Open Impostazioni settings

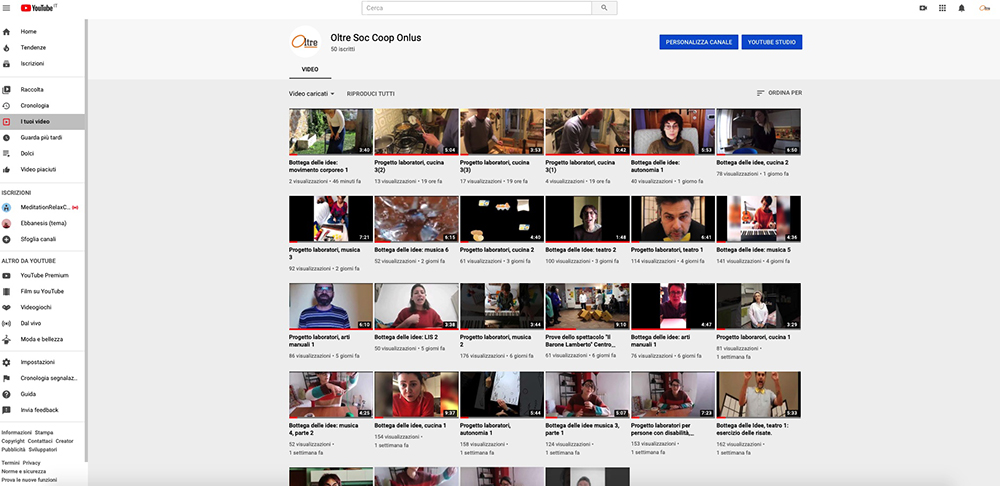click(42, 362)
